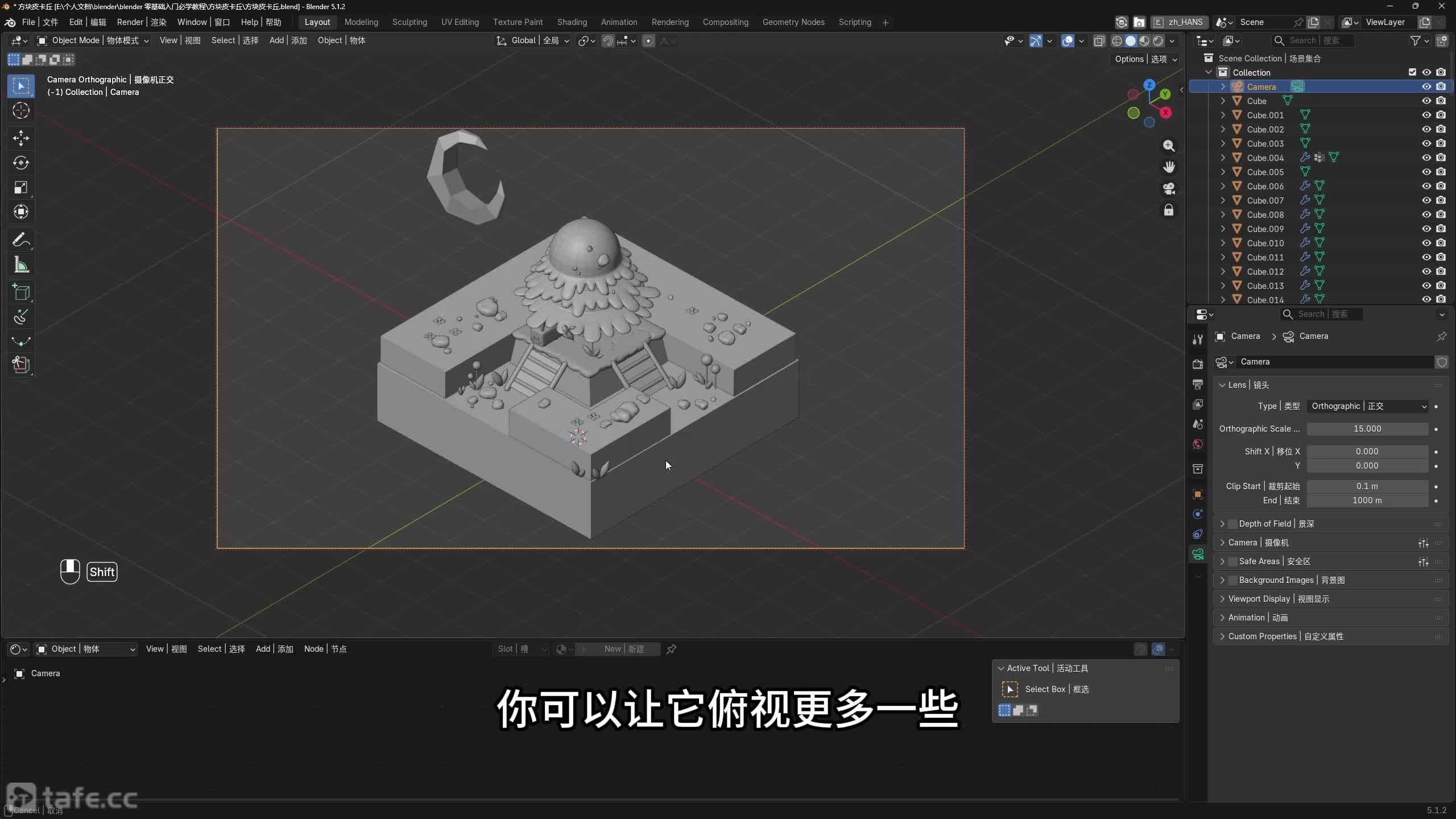Enable the Safe Areas checkbox

click(x=1232, y=561)
